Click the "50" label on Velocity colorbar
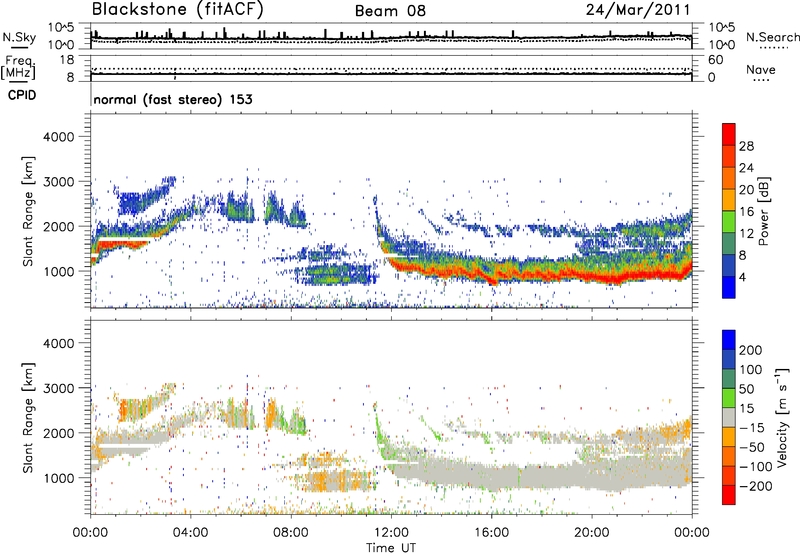 (x=746, y=389)
